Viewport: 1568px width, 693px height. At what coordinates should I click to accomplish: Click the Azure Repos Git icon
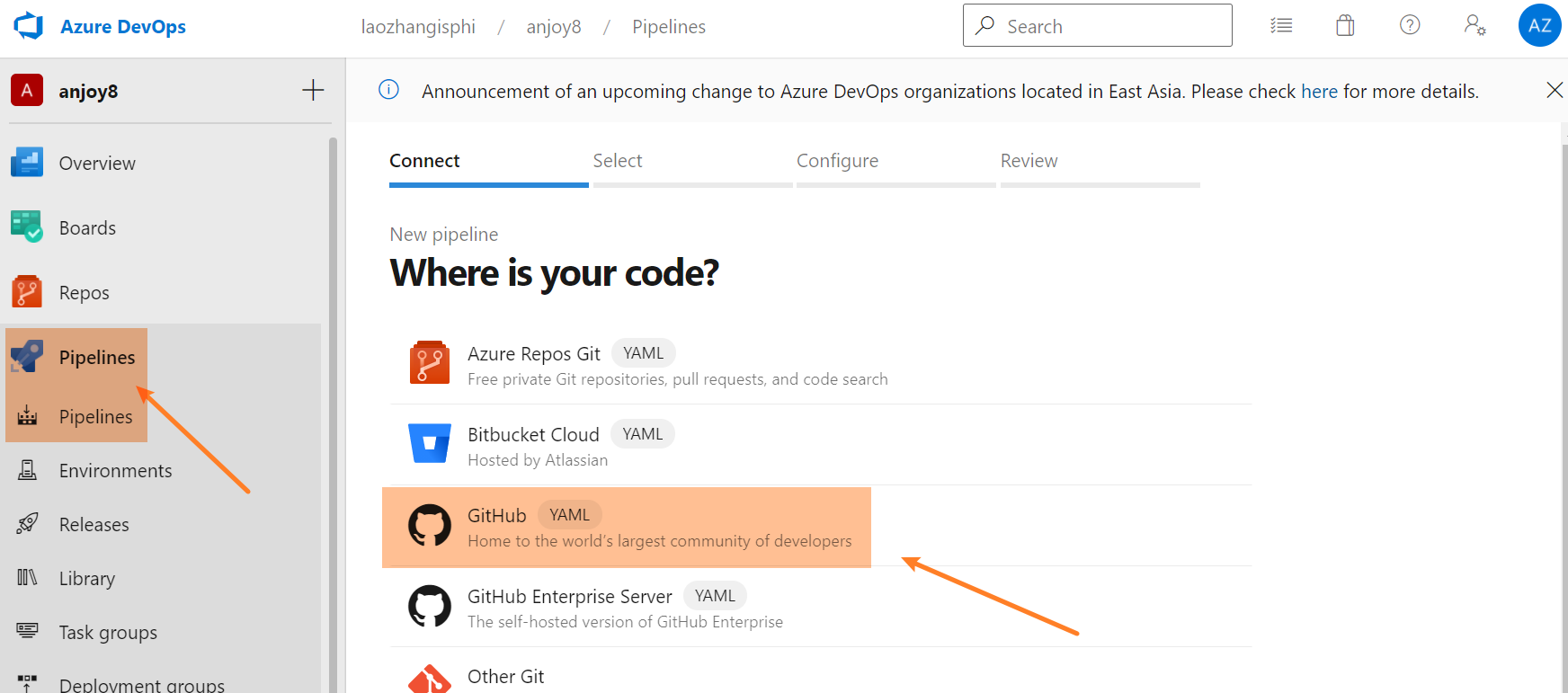tap(430, 362)
